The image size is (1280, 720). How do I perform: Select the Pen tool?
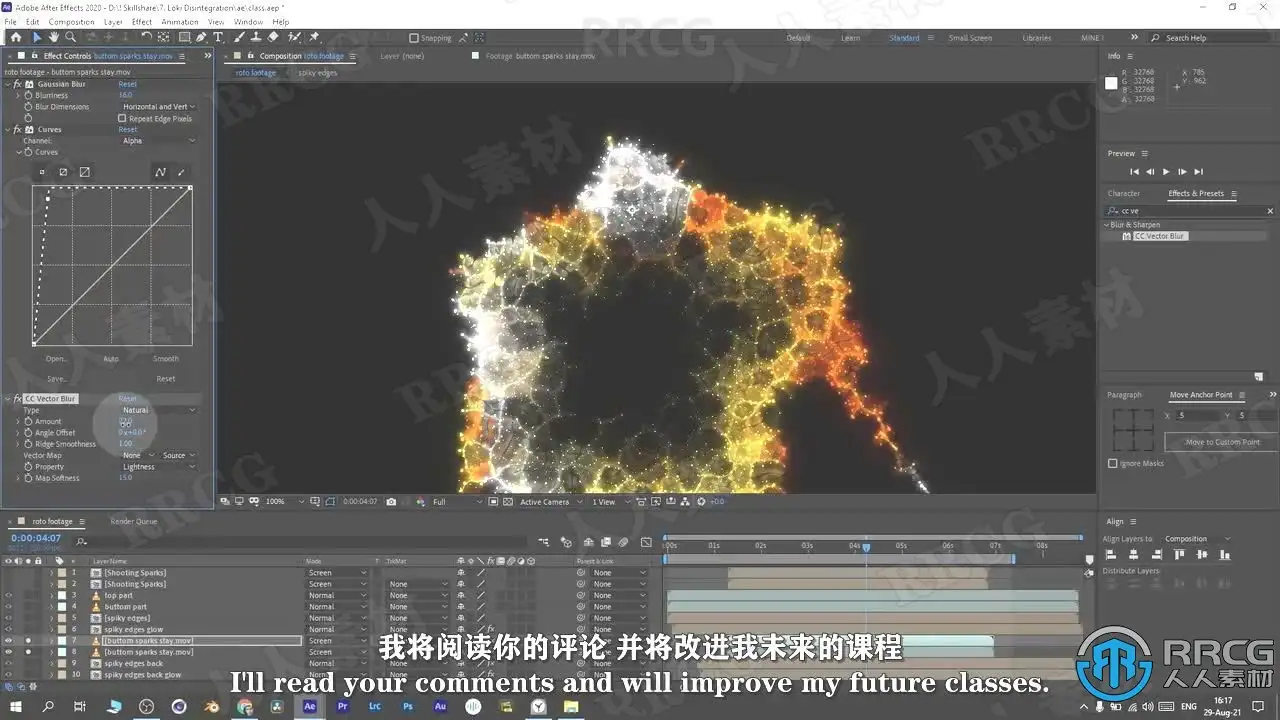(x=202, y=37)
